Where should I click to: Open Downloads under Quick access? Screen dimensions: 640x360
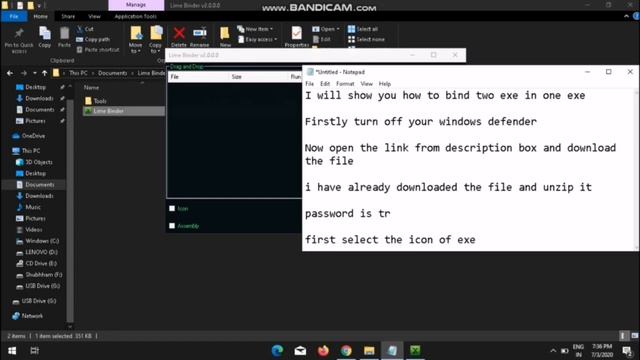[40, 98]
